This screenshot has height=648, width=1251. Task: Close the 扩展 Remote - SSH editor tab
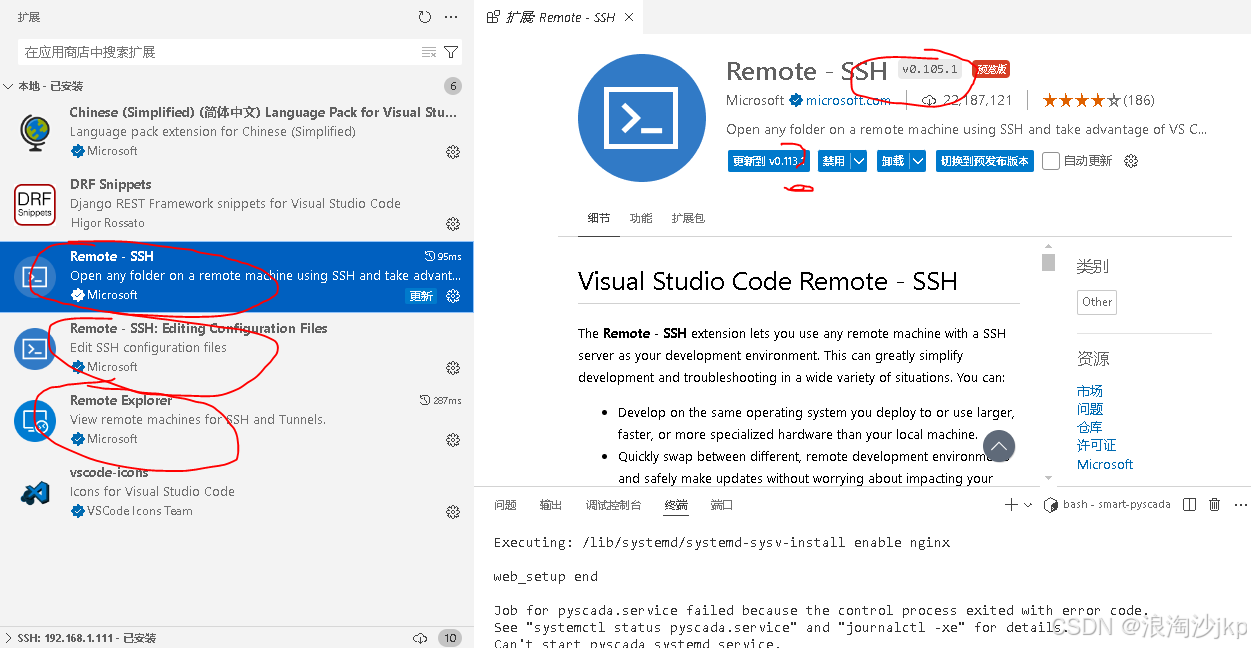[x=629, y=17]
